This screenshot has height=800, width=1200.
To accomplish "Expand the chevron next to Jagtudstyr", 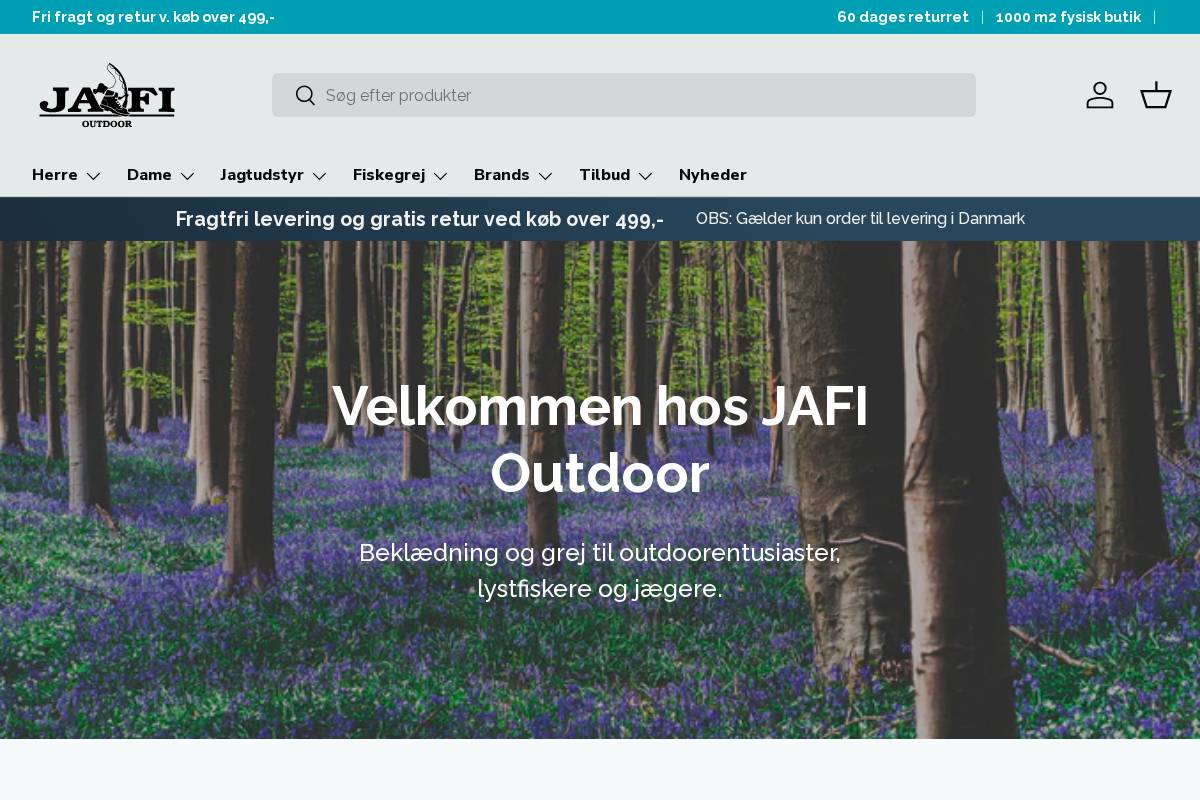I will click(x=320, y=176).
